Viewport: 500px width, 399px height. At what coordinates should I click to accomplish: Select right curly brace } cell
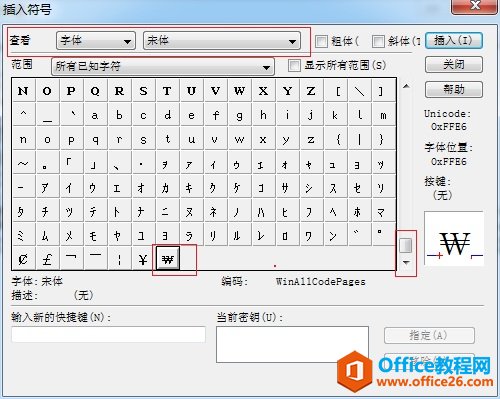coord(384,139)
